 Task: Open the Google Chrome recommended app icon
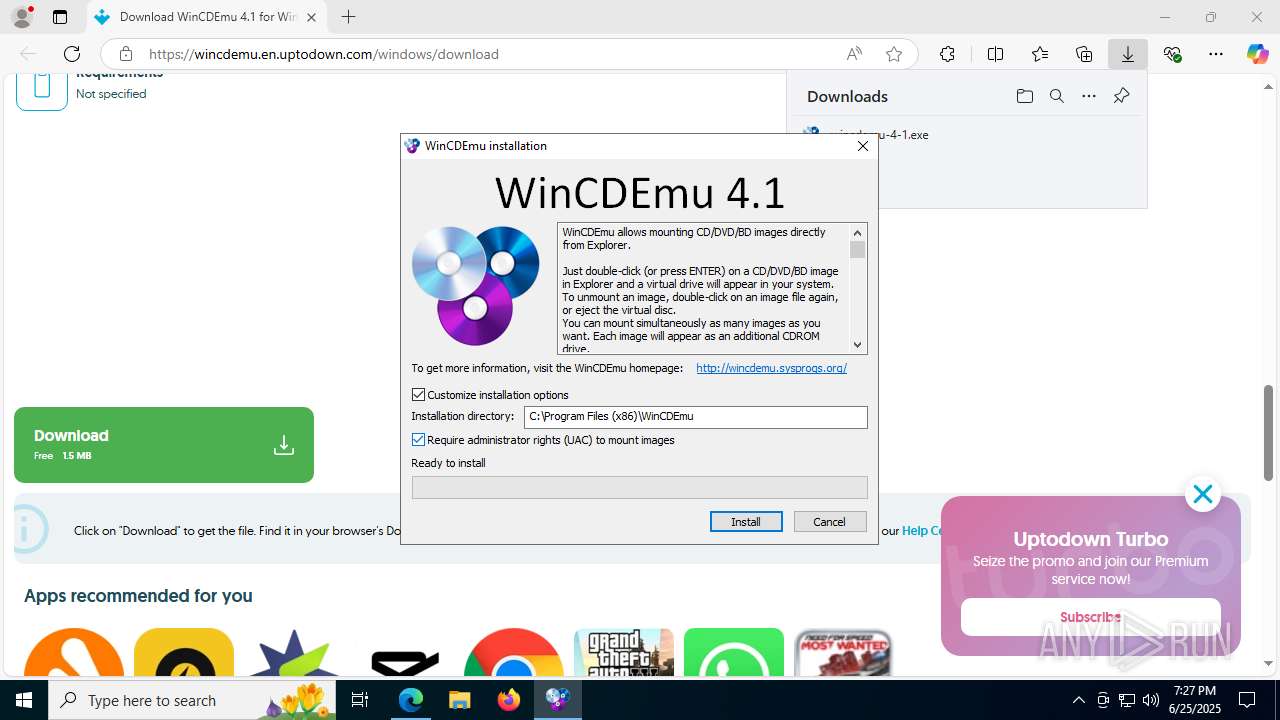coord(514,652)
